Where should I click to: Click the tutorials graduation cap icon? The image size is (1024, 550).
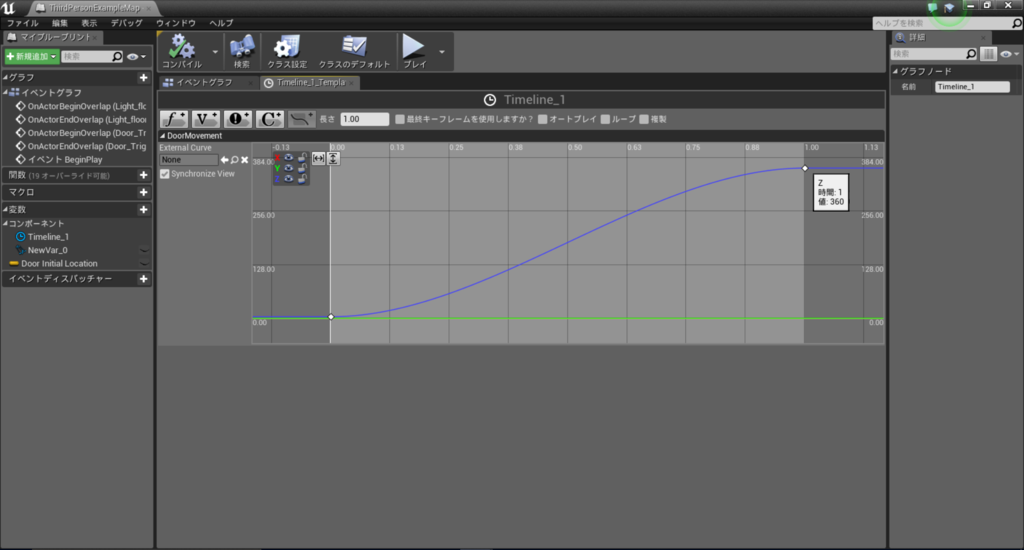click(949, 7)
